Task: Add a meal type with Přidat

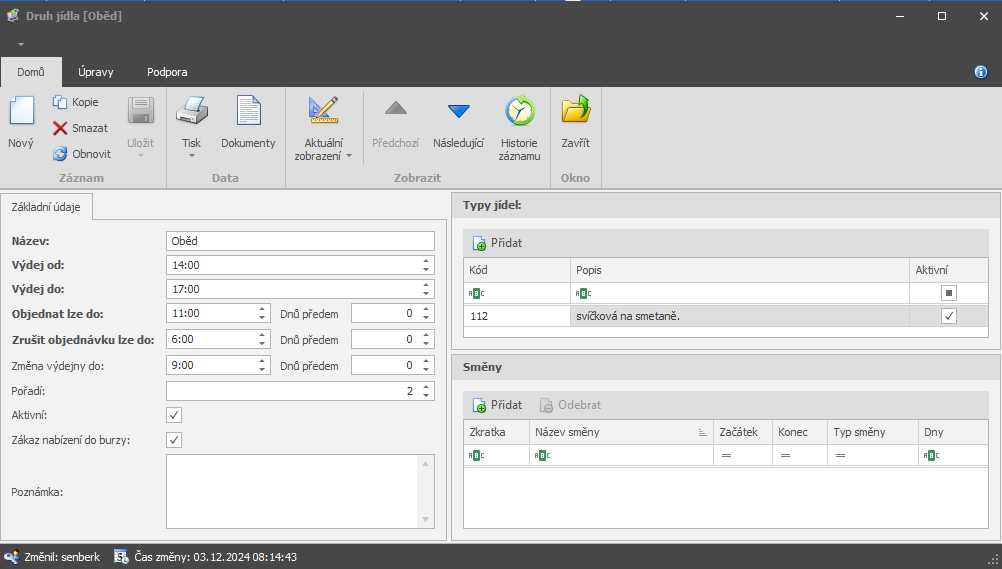Action: pos(497,243)
